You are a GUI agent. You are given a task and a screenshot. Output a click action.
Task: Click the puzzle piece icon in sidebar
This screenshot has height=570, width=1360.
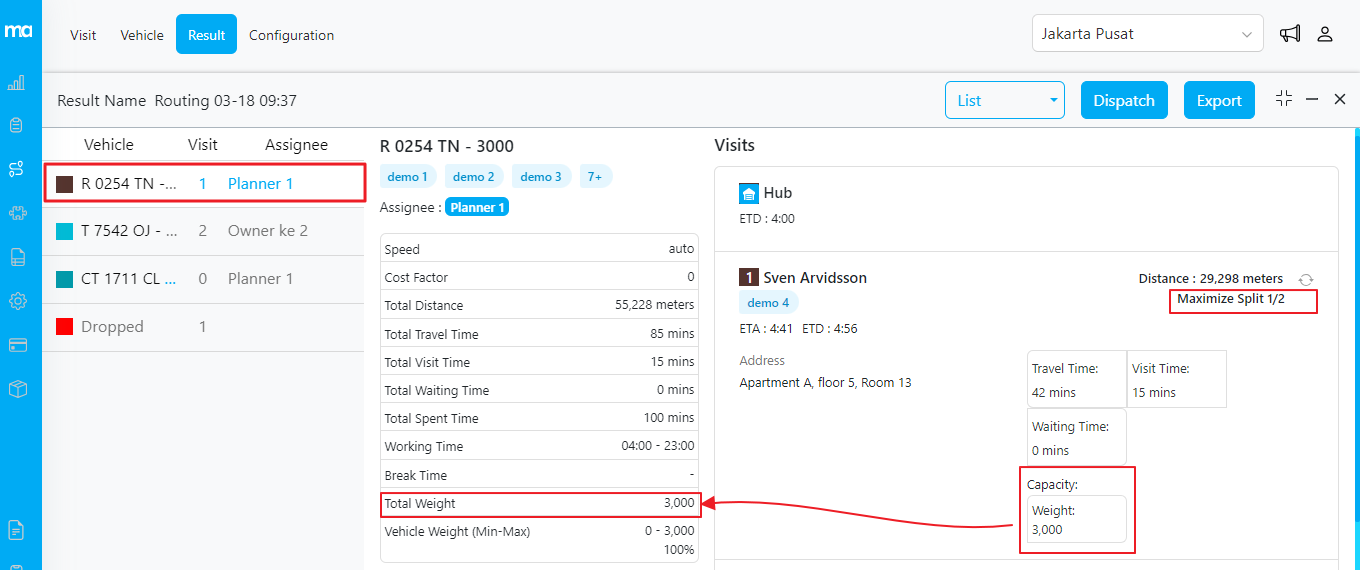(x=17, y=213)
